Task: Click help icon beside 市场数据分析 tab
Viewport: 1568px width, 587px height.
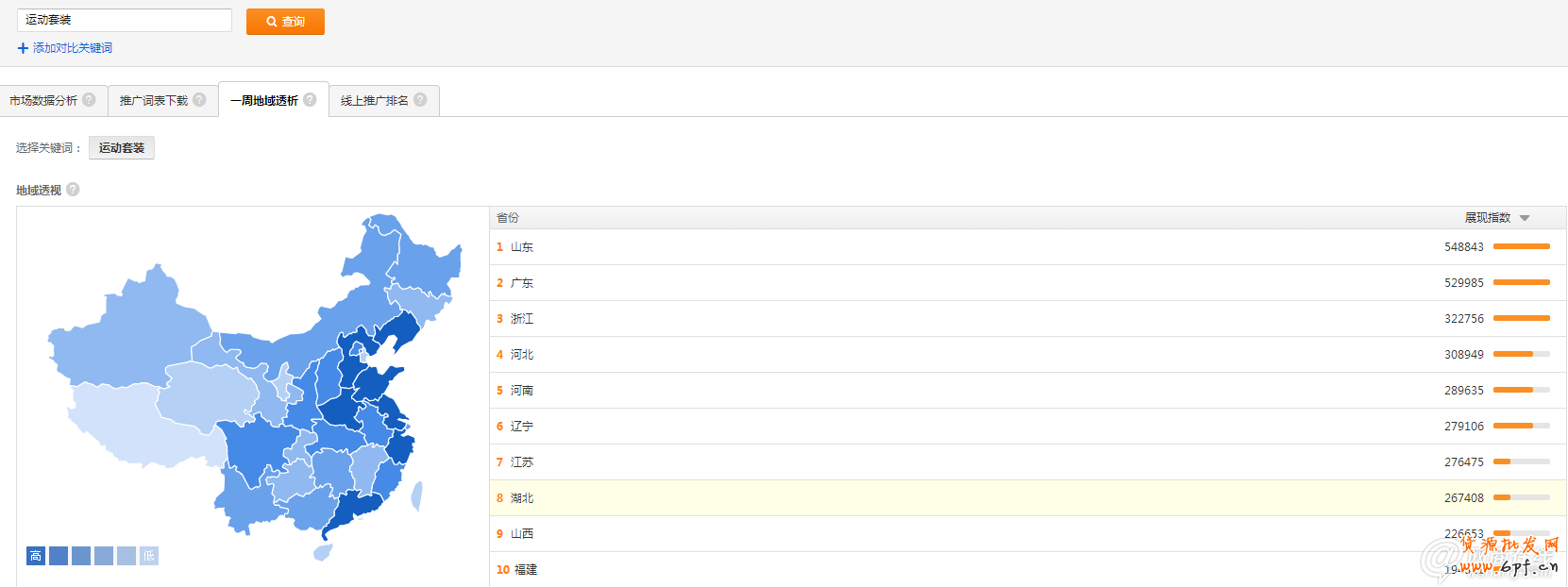Action: click(89, 99)
